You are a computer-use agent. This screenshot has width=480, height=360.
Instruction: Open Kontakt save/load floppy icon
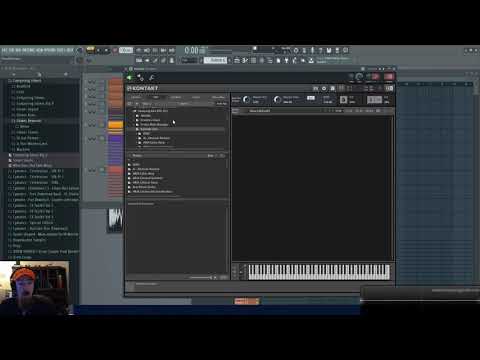(x=332, y=88)
